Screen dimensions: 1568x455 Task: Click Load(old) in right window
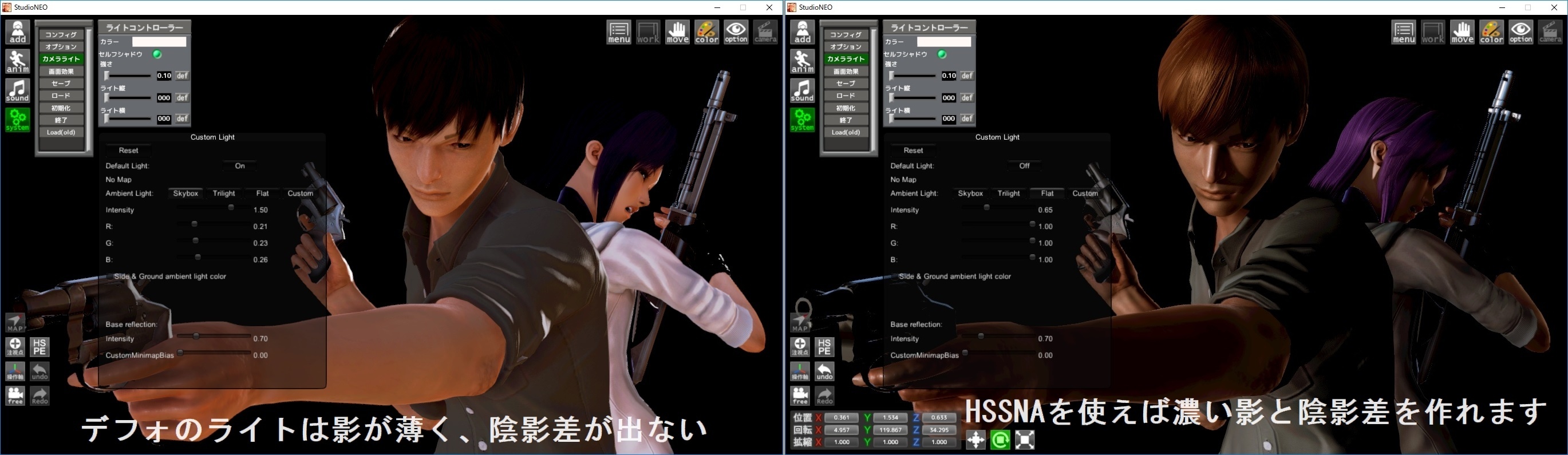pyautogui.click(x=846, y=132)
